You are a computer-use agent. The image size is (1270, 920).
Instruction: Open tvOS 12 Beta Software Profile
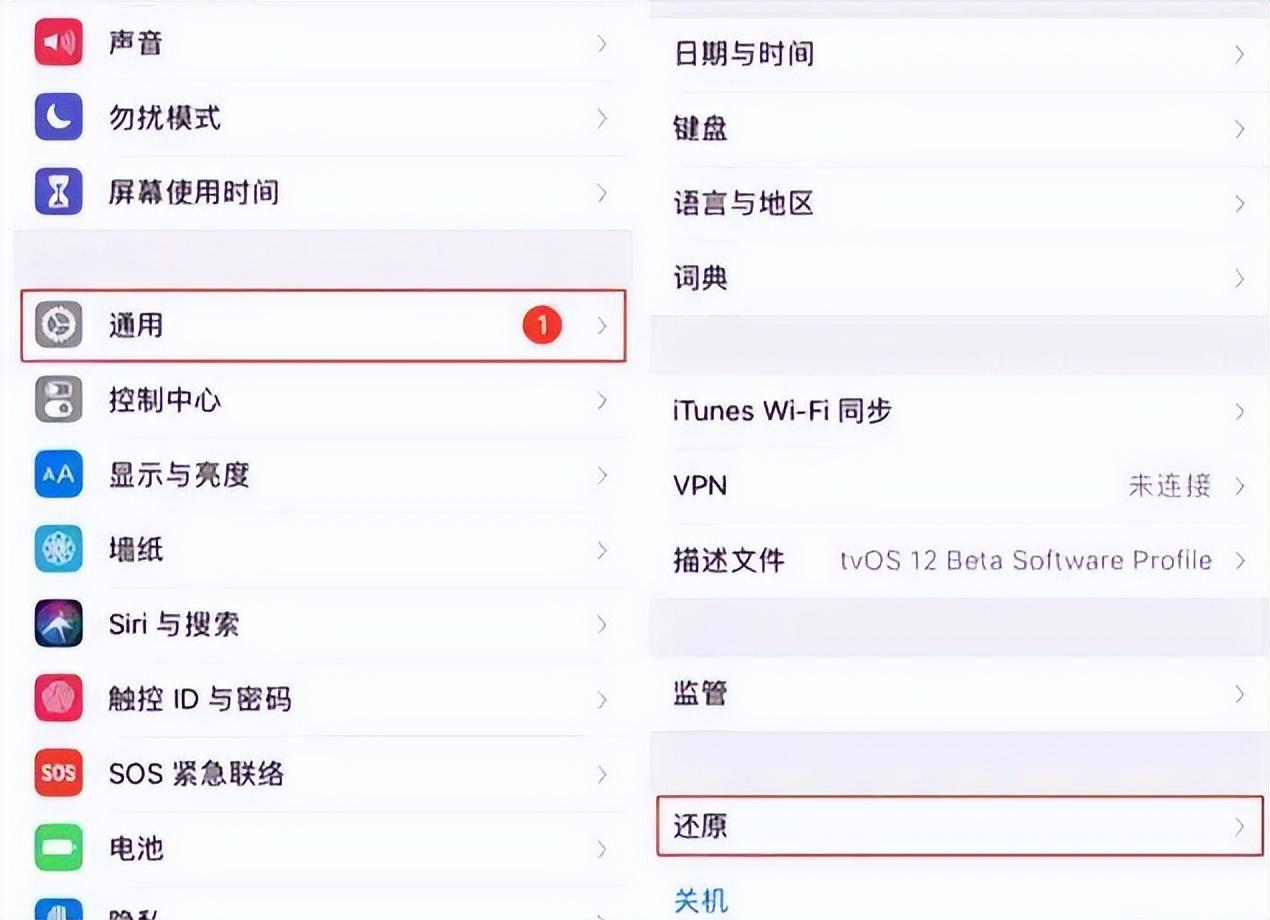tap(1025, 560)
